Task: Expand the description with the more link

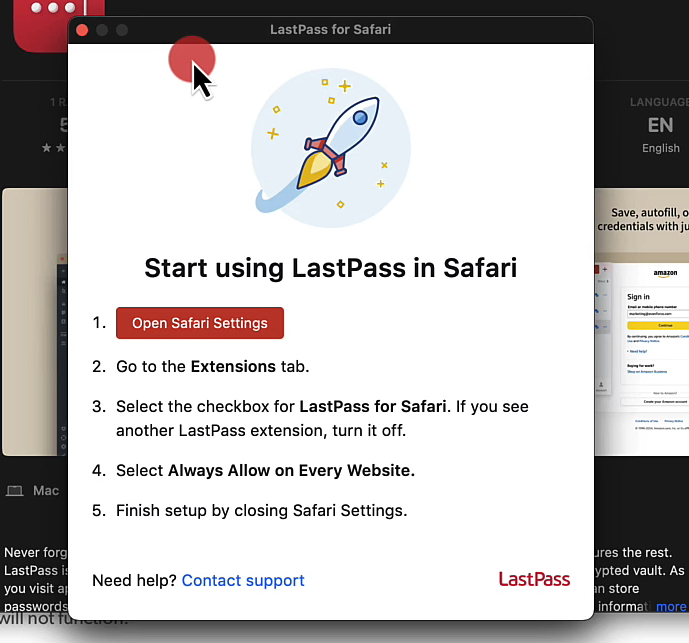Action: tap(671, 606)
